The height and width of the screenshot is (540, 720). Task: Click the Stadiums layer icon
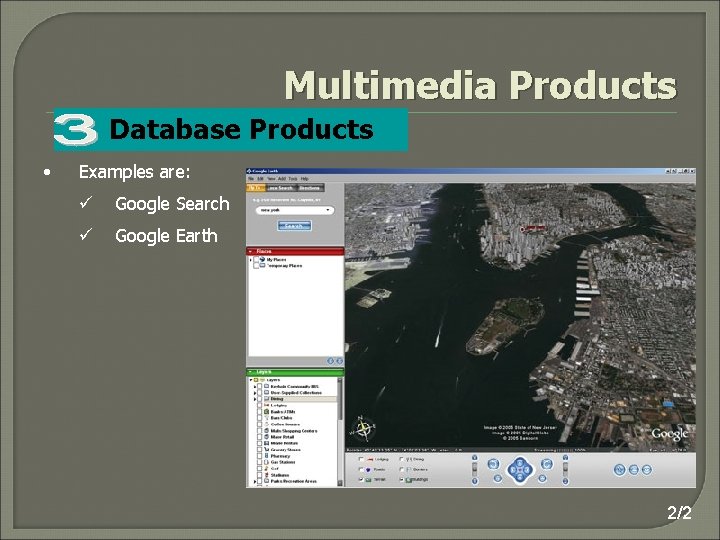(266, 475)
